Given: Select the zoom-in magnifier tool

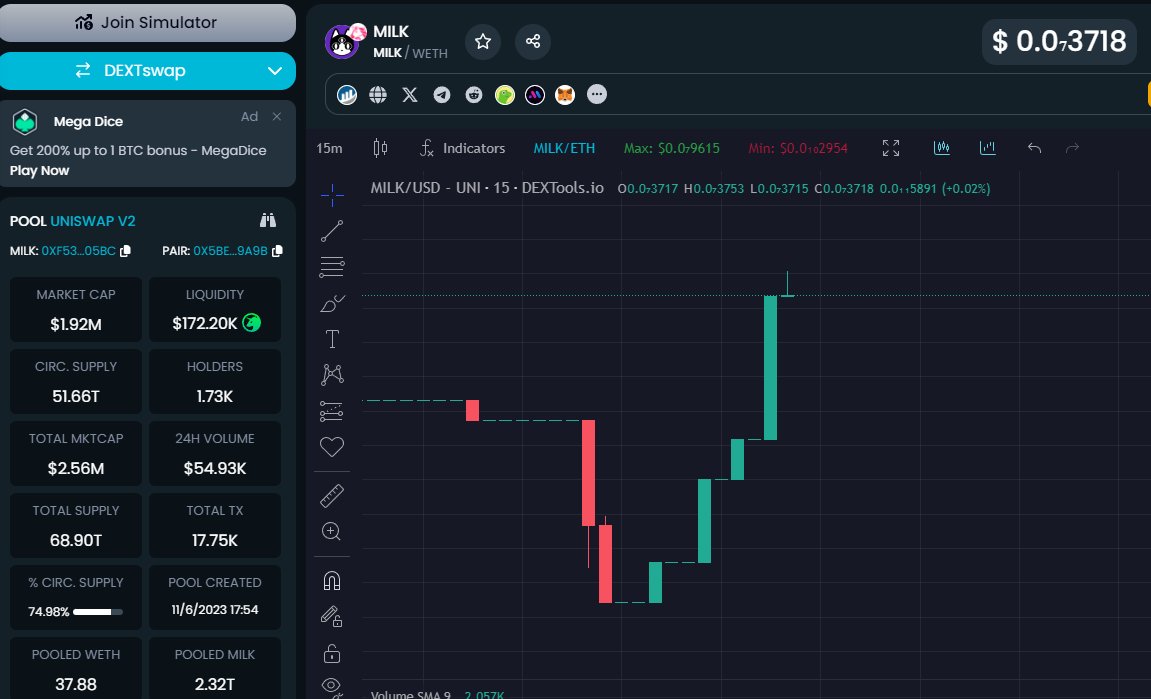Looking at the screenshot, I should click(332, 532).
